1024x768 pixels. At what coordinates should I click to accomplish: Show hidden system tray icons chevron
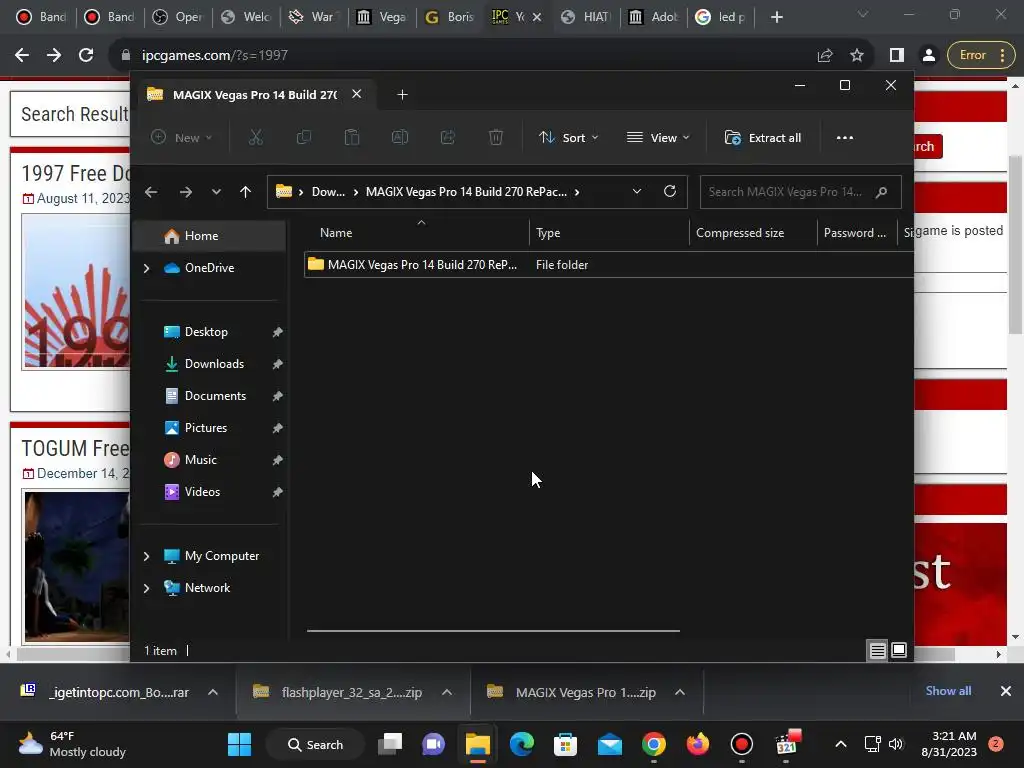[840, 744]
